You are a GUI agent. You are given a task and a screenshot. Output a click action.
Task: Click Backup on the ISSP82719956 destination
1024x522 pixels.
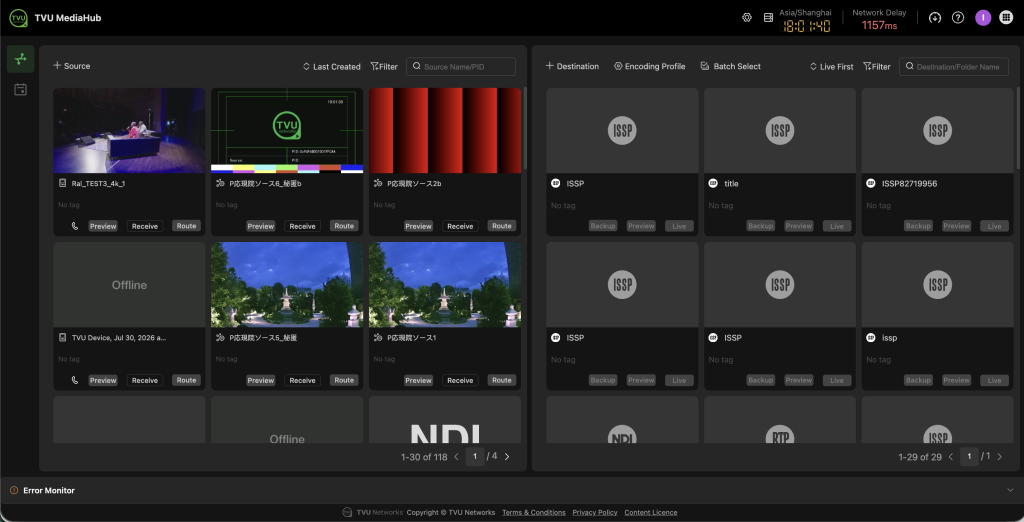918,226
